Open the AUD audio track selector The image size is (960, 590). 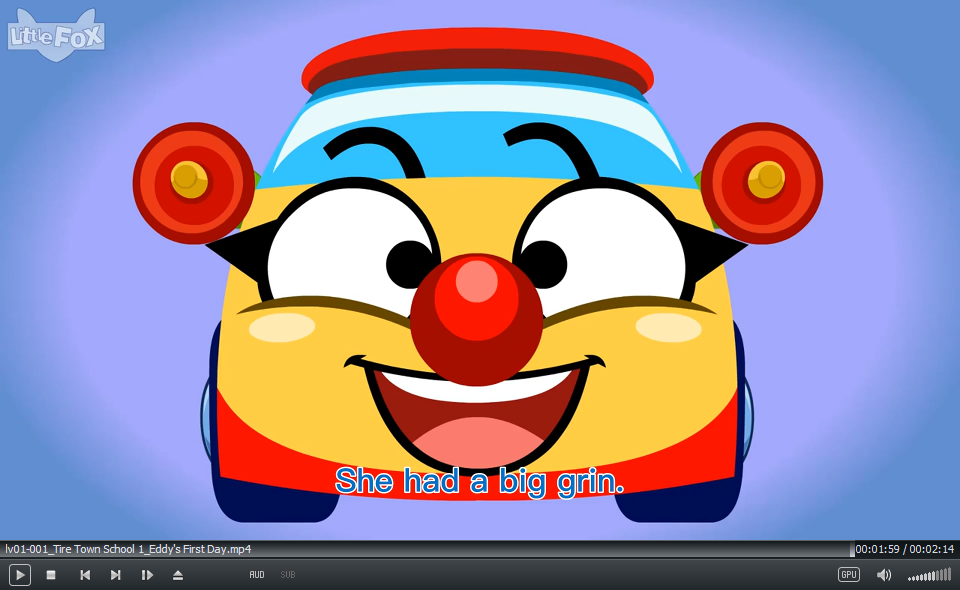pos(257,575)
